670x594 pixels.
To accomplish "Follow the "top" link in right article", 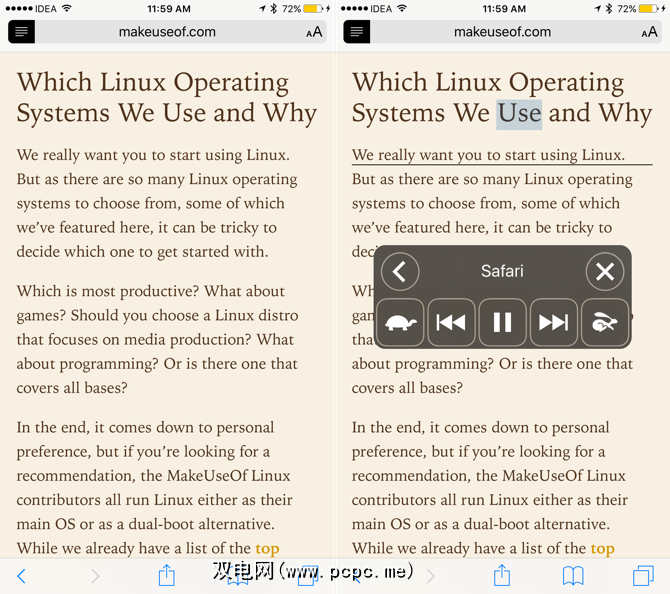I will (602, 548).
